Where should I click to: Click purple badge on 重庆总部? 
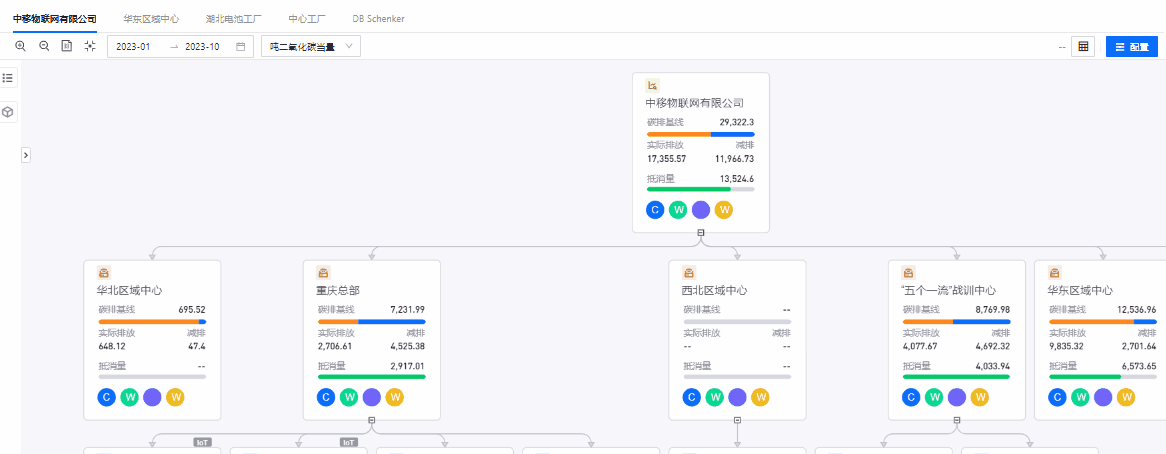[x=372, y=397]
